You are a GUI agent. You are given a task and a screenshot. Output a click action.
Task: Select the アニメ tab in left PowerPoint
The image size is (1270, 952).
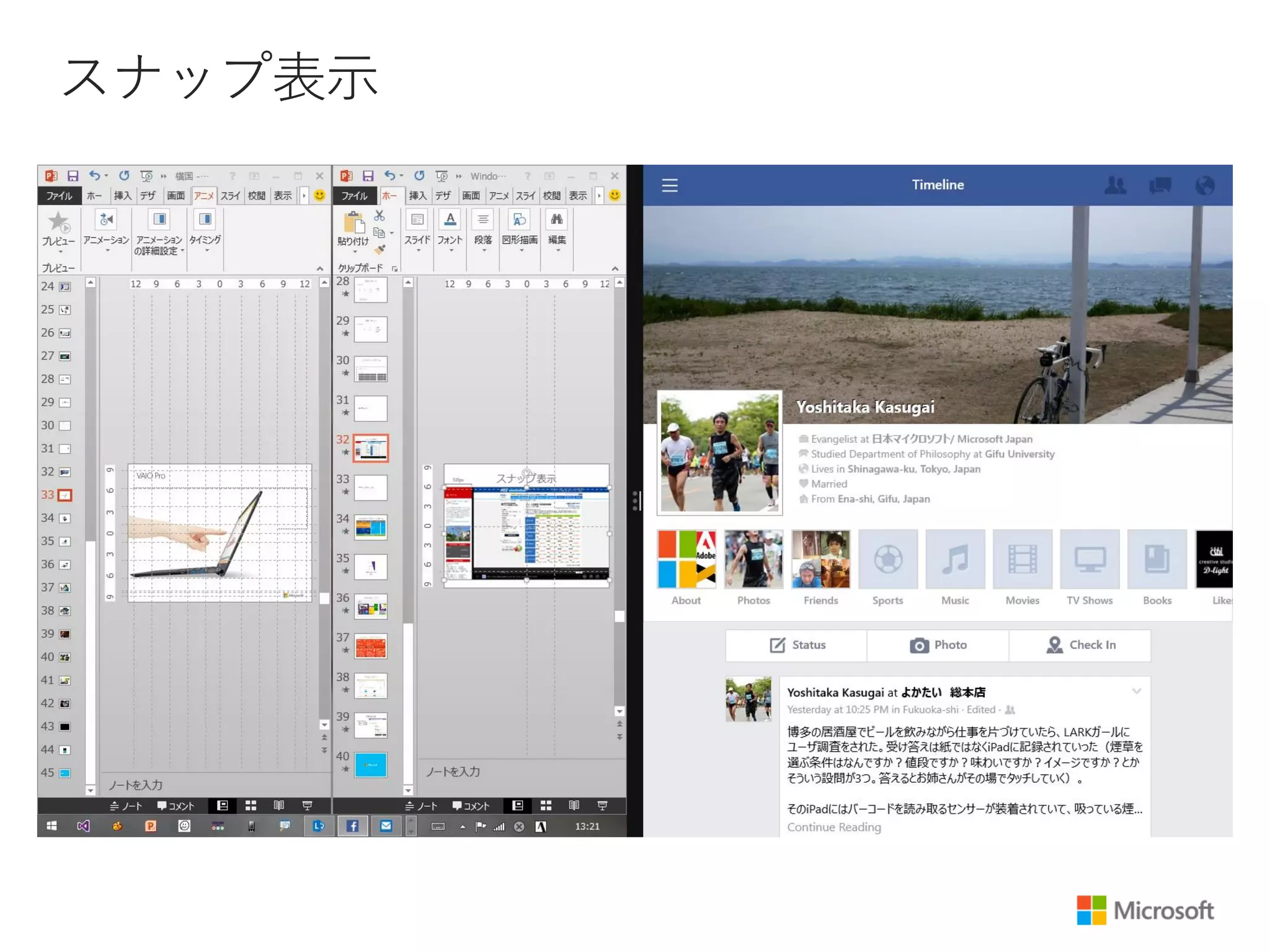pos(204,195)
